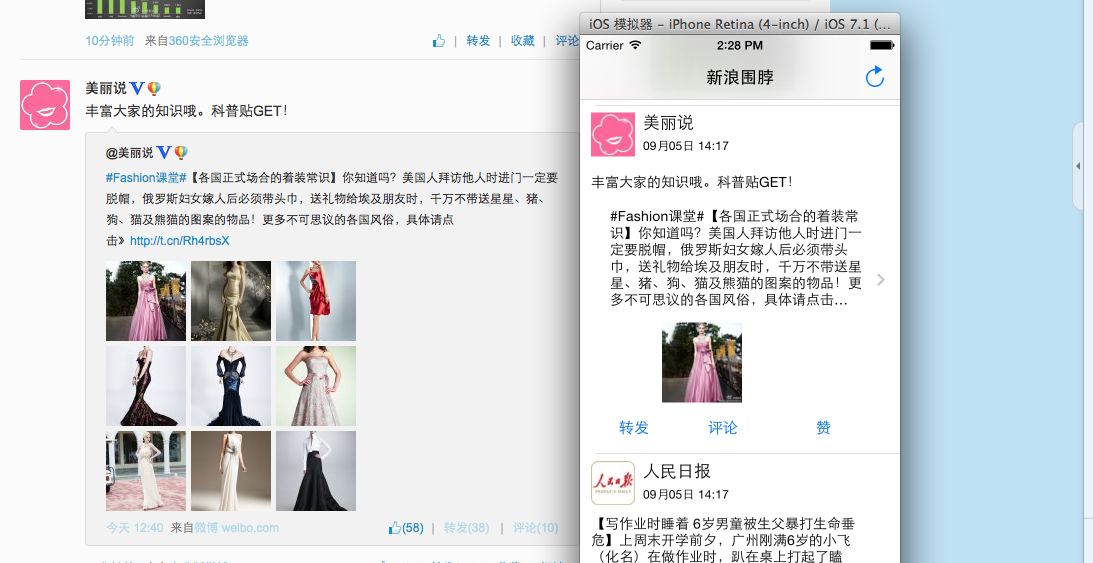Tap the 2:28 PM clock in simulator status bar
Image resolution: width=1093 pixels, height=563 pixels.
click(x=739, y=45)
